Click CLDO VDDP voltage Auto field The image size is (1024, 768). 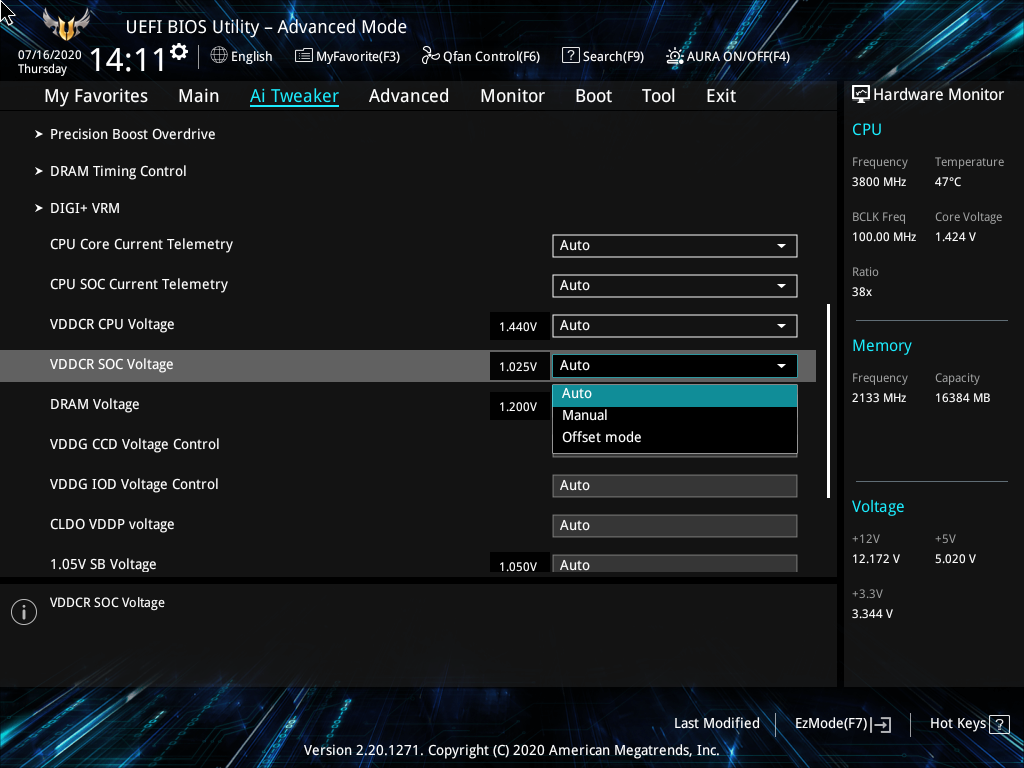pos(675,526)
